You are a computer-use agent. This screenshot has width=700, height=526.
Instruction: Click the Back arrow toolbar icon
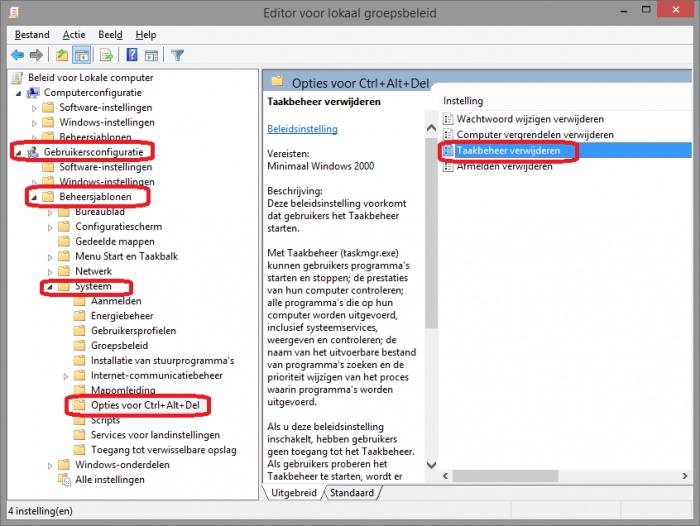point(17,55)
